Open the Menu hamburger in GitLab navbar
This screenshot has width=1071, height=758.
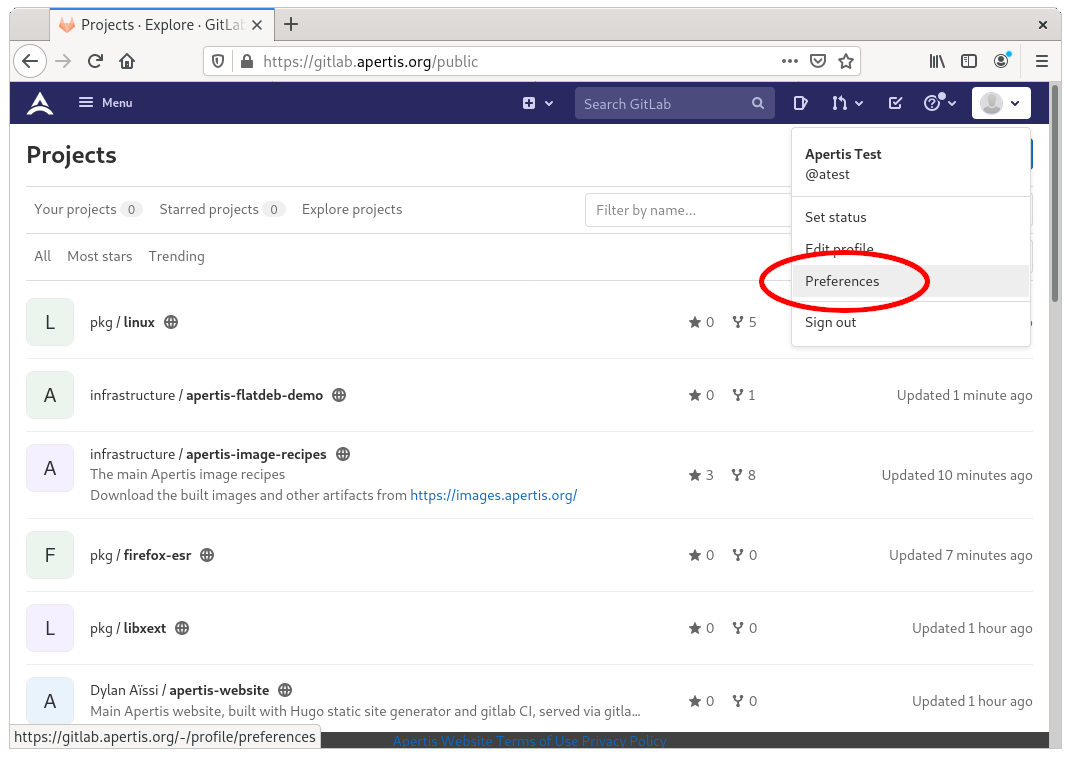coord(105,103)
